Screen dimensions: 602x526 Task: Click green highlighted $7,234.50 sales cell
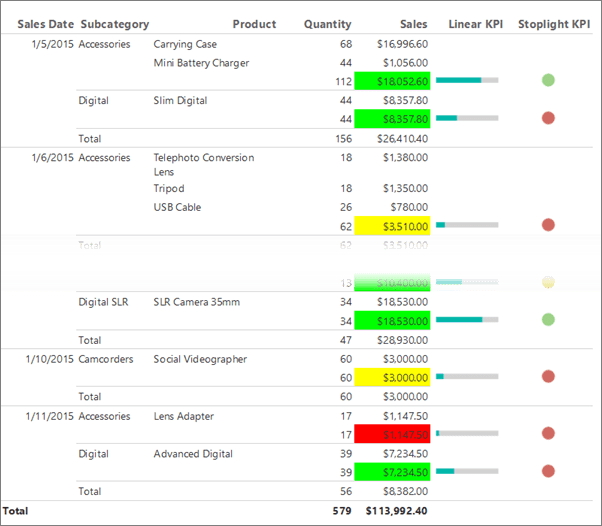point(392,472)
